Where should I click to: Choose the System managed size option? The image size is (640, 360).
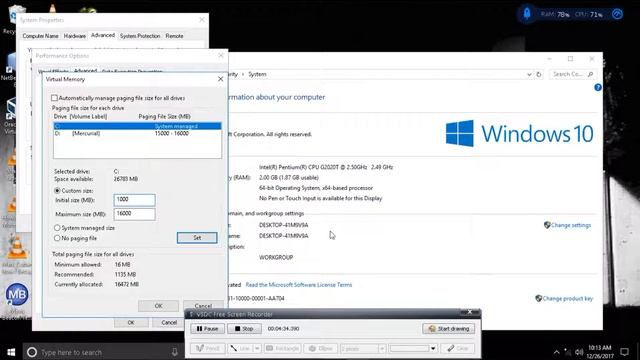57,228
